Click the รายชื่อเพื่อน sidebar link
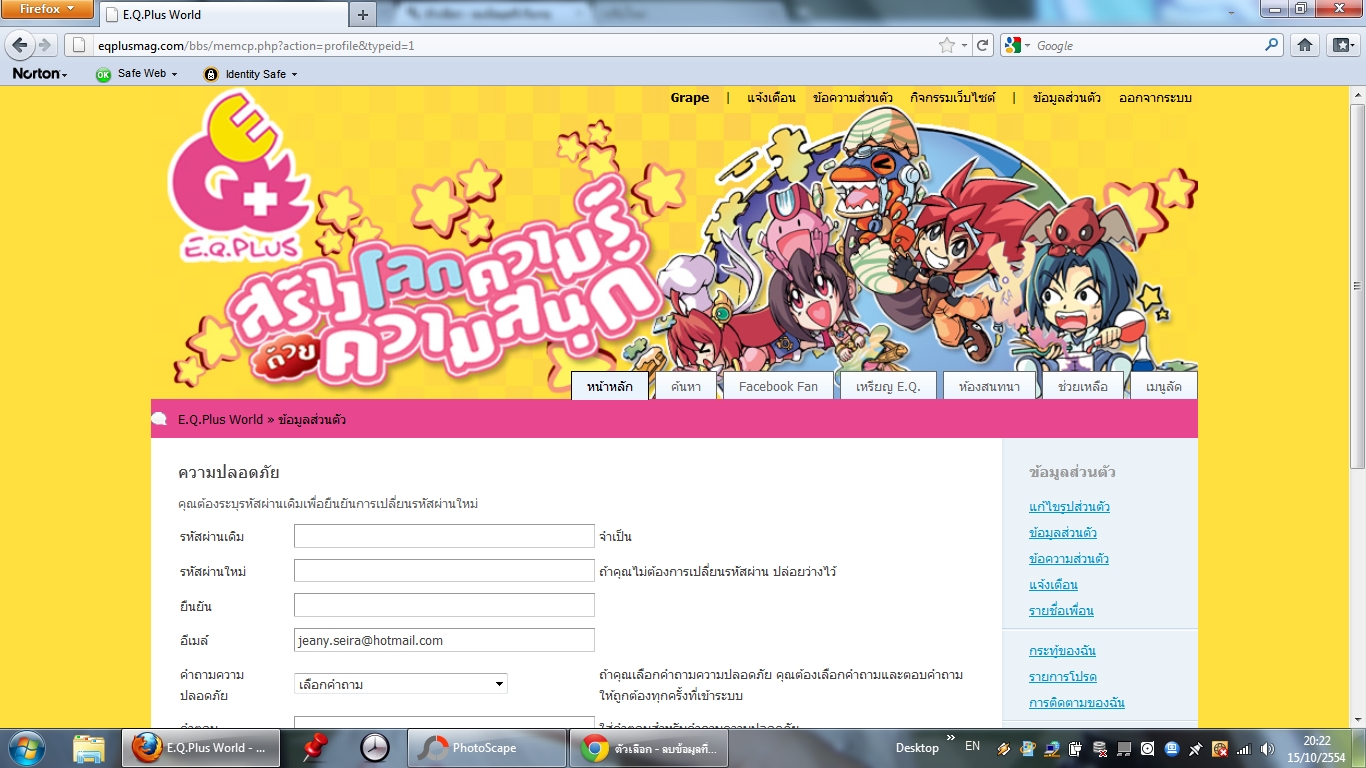 coord(1061,611)
